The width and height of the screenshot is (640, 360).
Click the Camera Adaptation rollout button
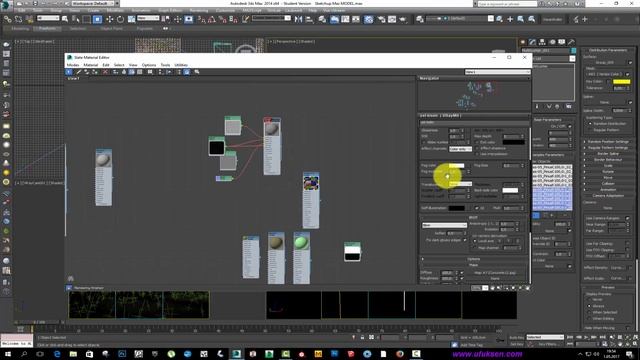click(x=607, y=196)
